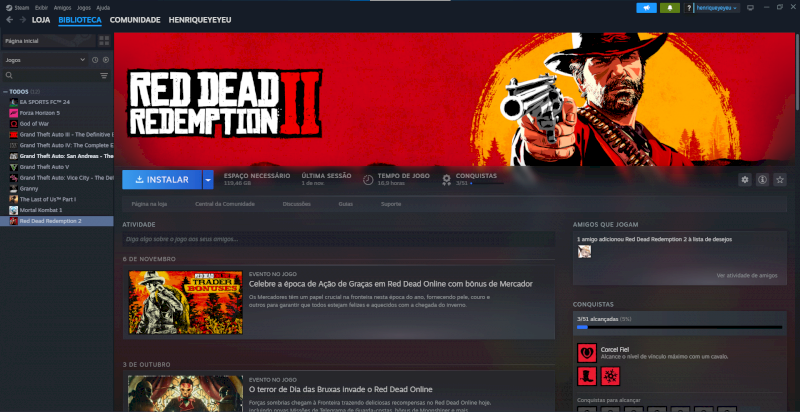Click the Corcel Fiel achievement icon

[x=587, y=353]
